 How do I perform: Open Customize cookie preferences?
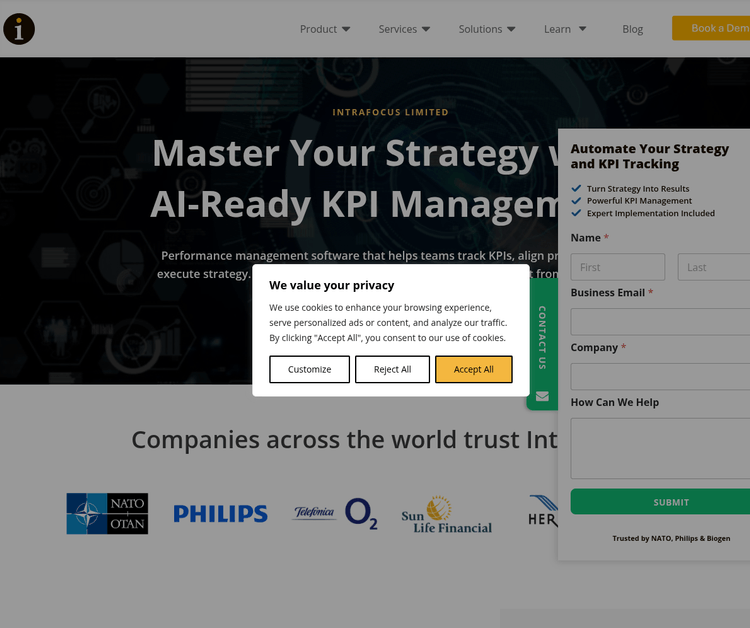coord(309,369)
